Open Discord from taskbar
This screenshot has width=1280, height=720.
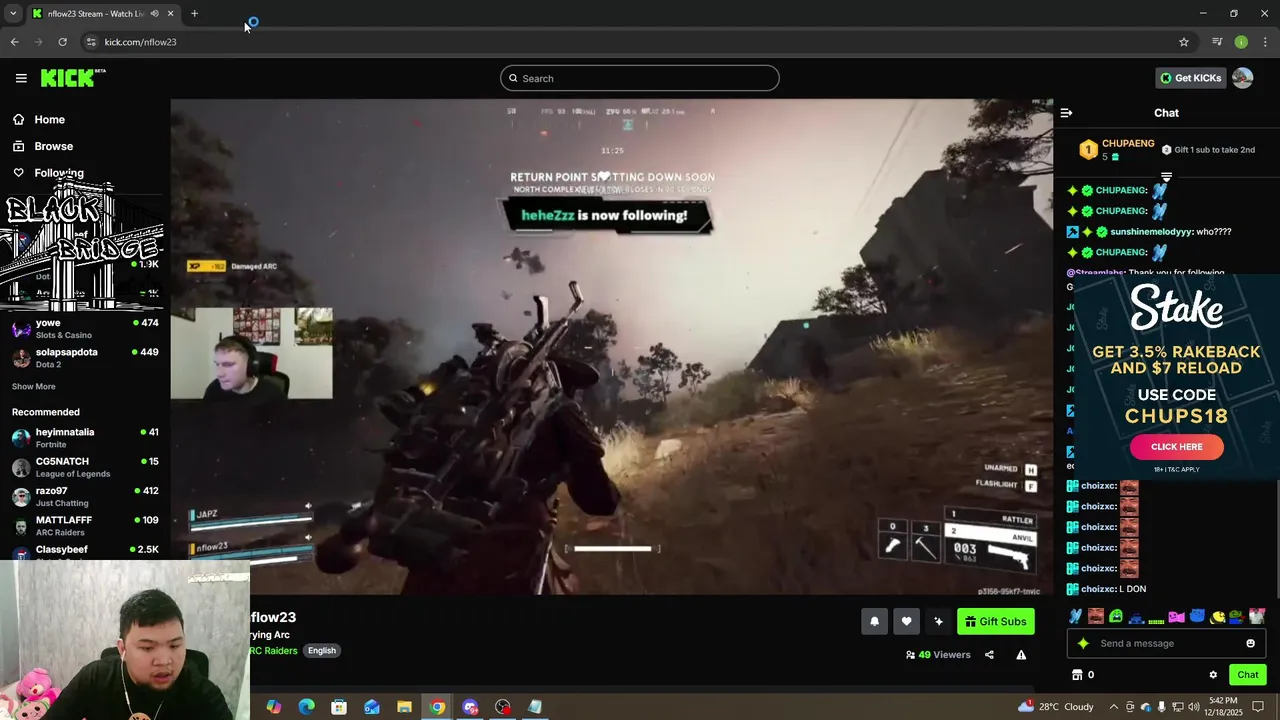pyautogui.click(x=470, y=707)
